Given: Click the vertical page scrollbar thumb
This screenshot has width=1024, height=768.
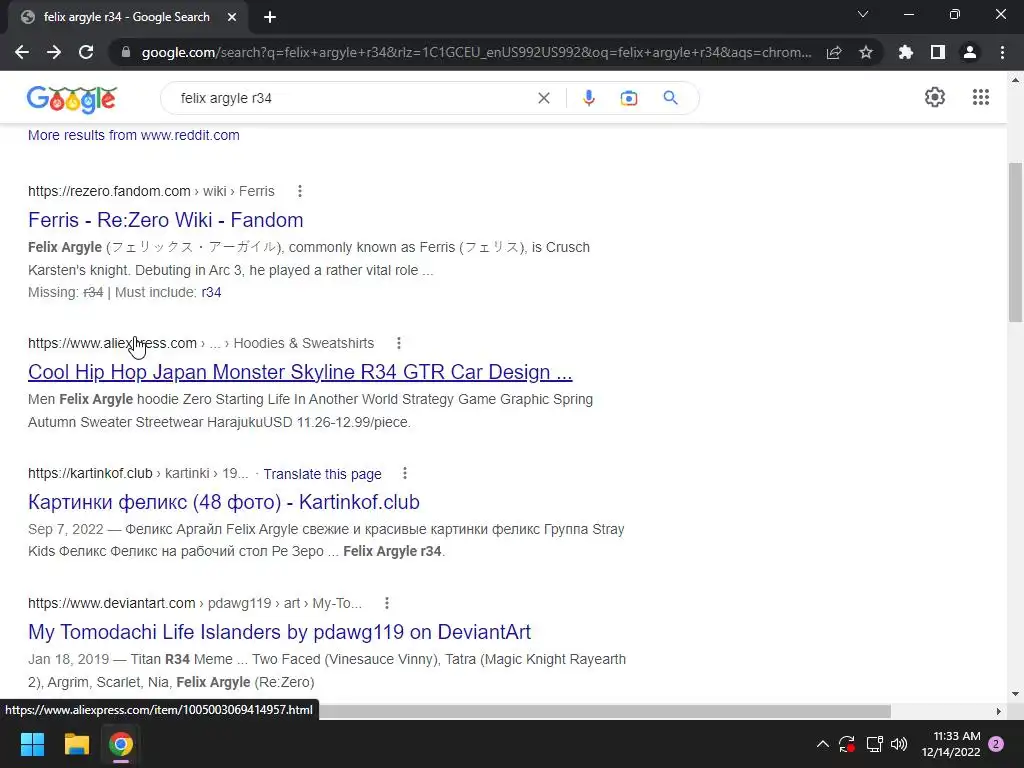Looking at the screenshot, I should [x=1015, y=242].
